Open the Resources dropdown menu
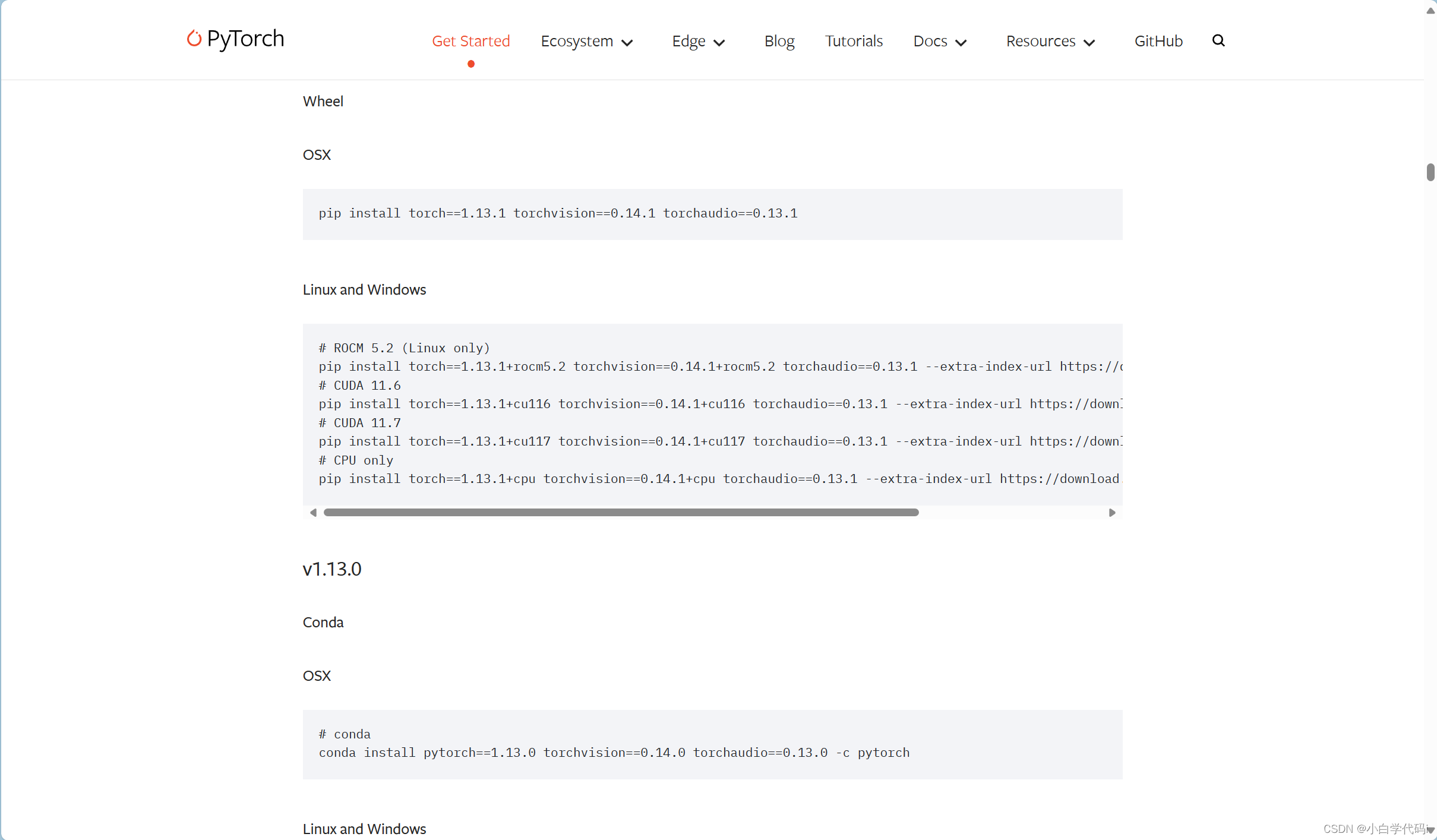The height and width of the screenshot is (840, 1437). pos(1050,41)
